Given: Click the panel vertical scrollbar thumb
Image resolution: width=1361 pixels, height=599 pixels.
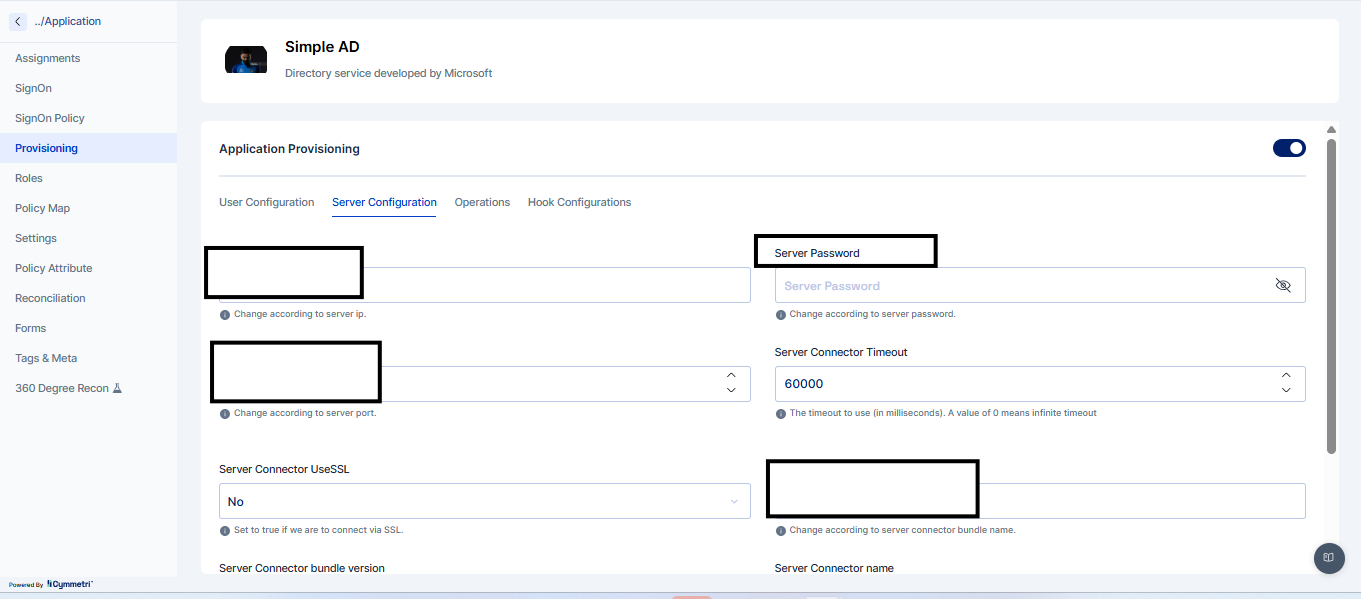Looking at the screenshot, I should tap(1331, 296).
